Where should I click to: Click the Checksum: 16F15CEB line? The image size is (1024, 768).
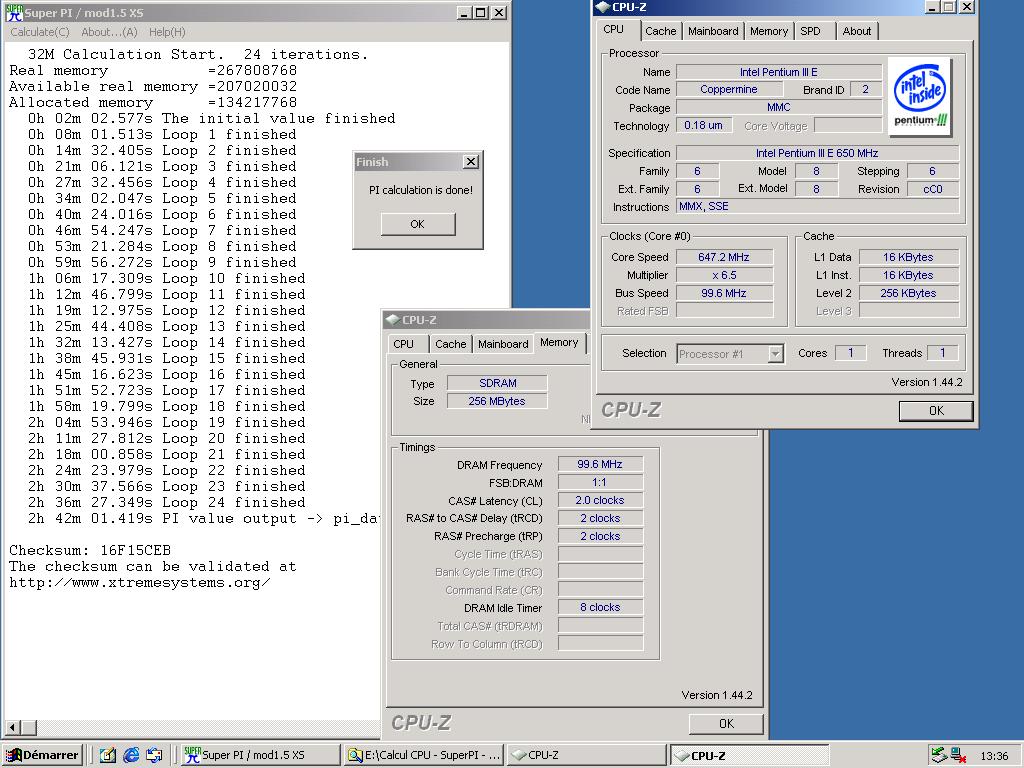point(90,551)
